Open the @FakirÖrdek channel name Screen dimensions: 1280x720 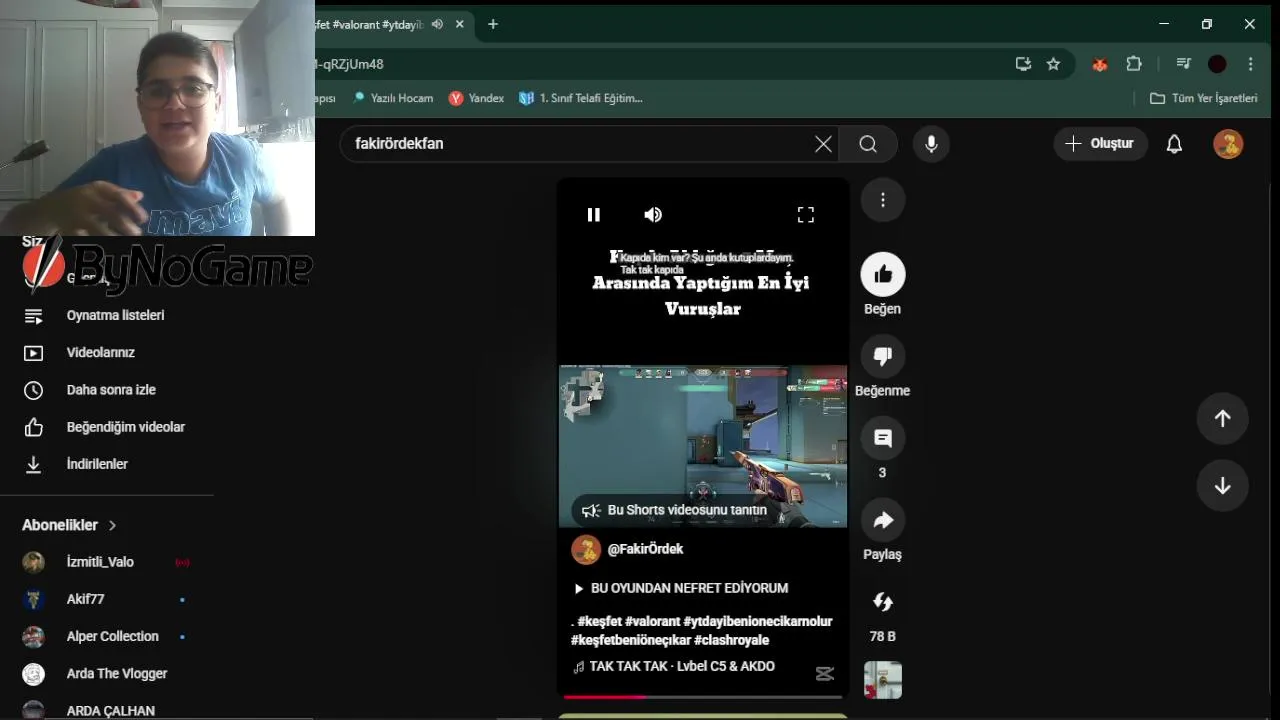pos(645,549)
